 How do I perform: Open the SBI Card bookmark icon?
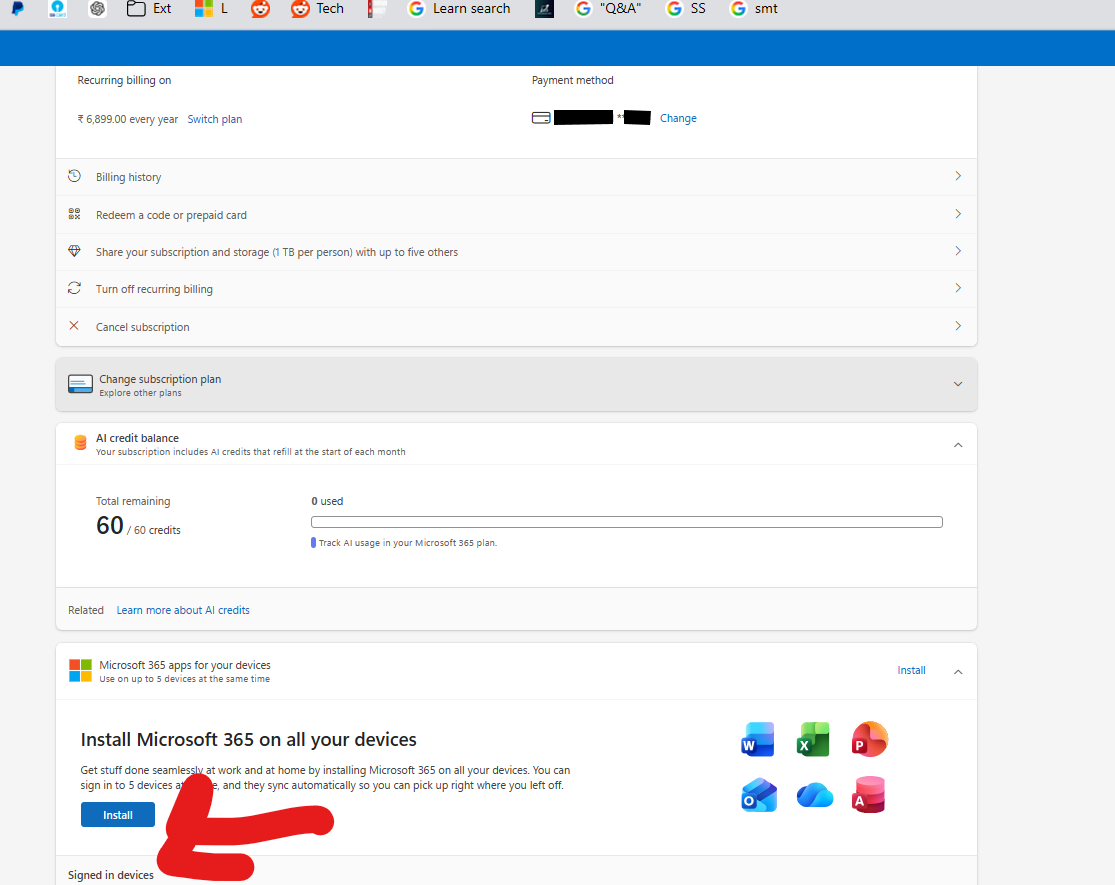pyautogui.click(x=58, y=9)
